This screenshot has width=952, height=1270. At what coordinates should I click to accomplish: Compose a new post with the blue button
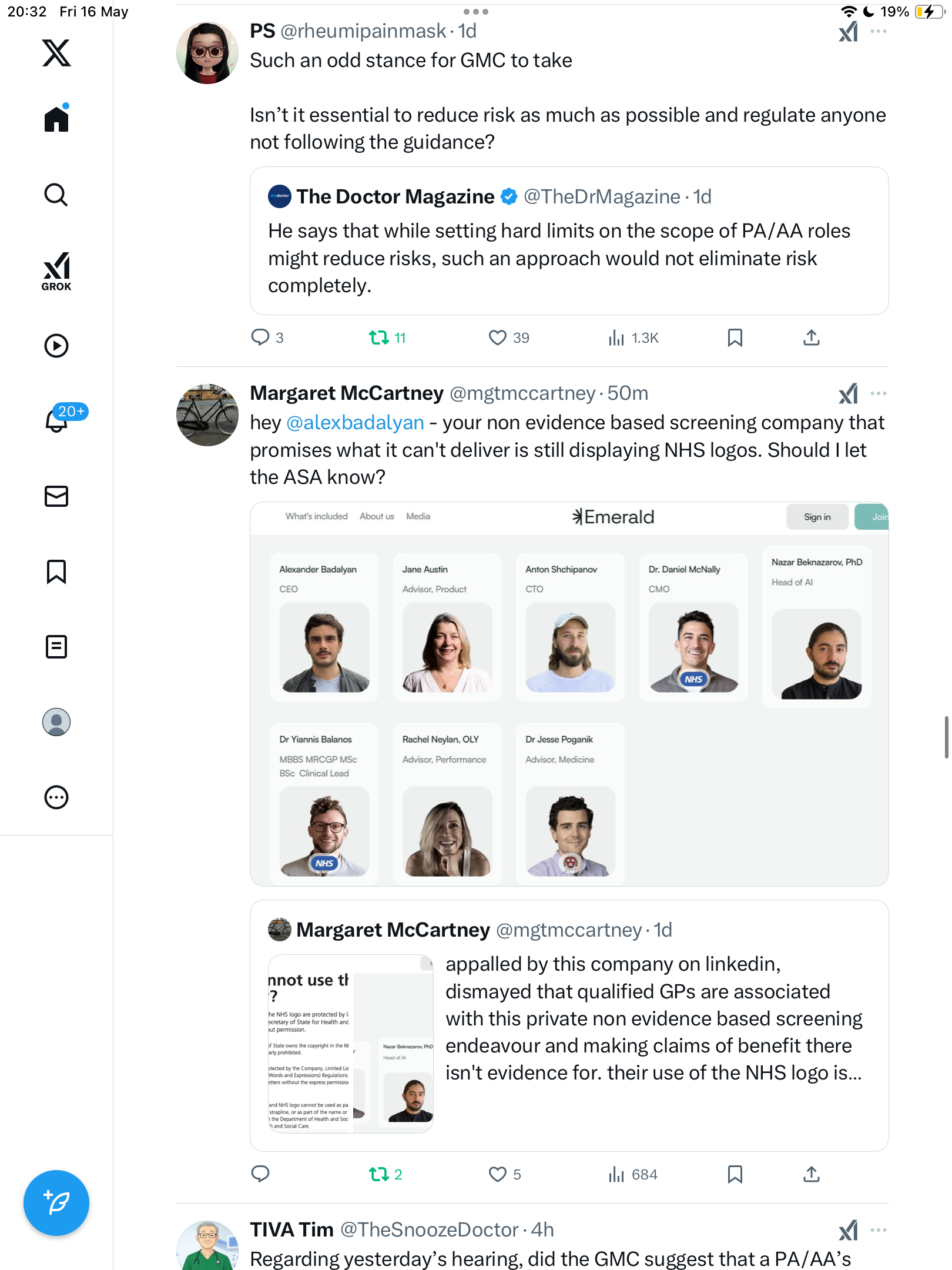[x=56, y=1203]
